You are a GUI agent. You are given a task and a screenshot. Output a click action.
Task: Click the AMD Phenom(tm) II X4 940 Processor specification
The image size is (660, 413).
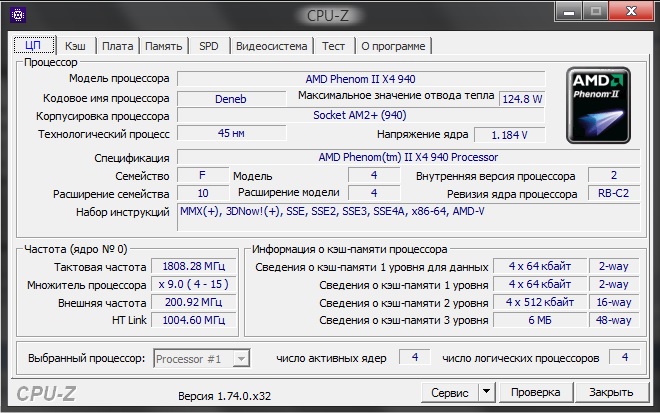408,157
